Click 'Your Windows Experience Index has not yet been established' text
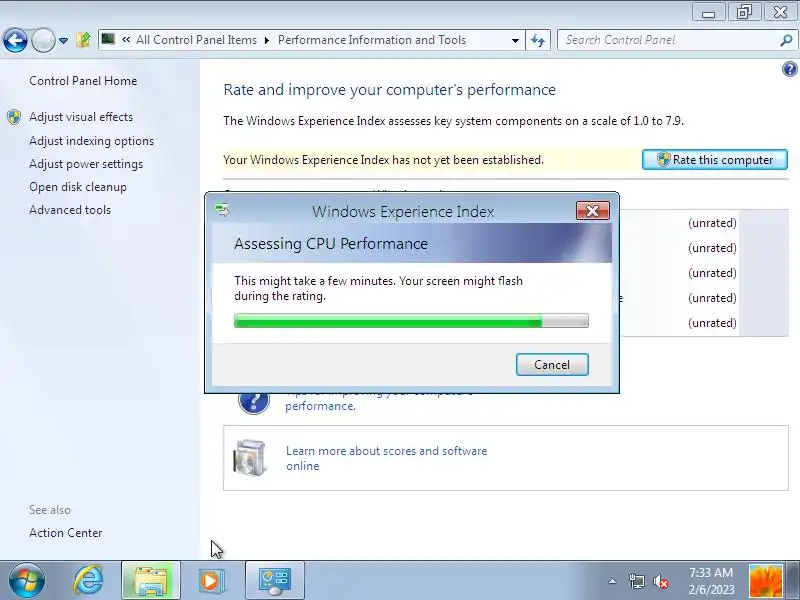 383,160
